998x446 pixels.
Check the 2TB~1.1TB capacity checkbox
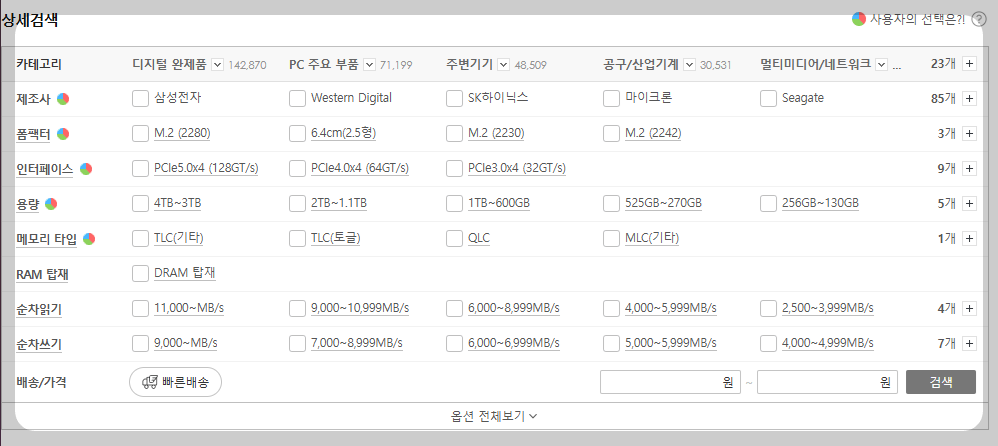297,204
